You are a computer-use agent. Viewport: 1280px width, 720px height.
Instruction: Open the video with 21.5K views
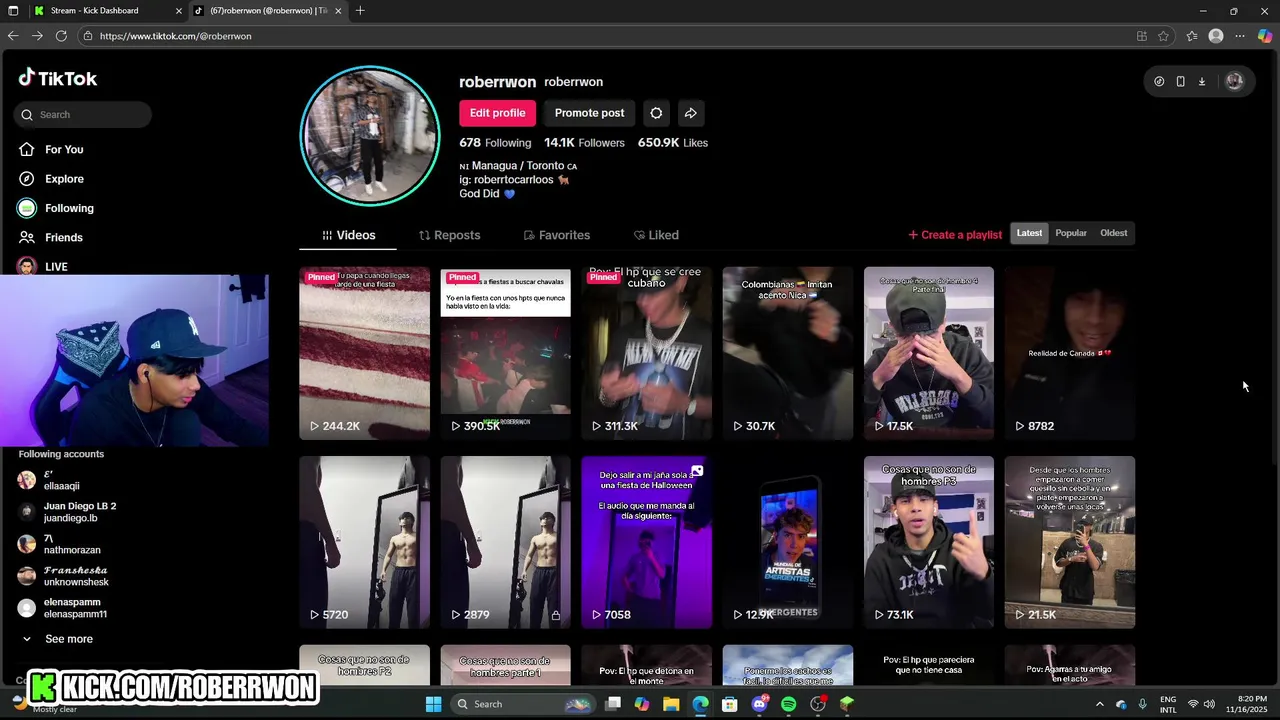coord(1069,542)
